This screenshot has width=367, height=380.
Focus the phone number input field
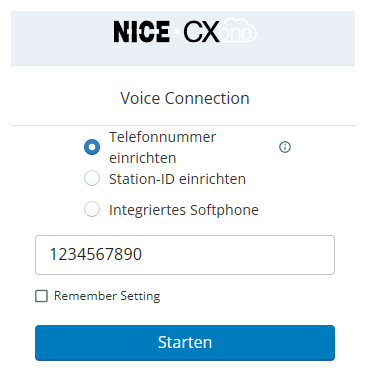[185, 255]
